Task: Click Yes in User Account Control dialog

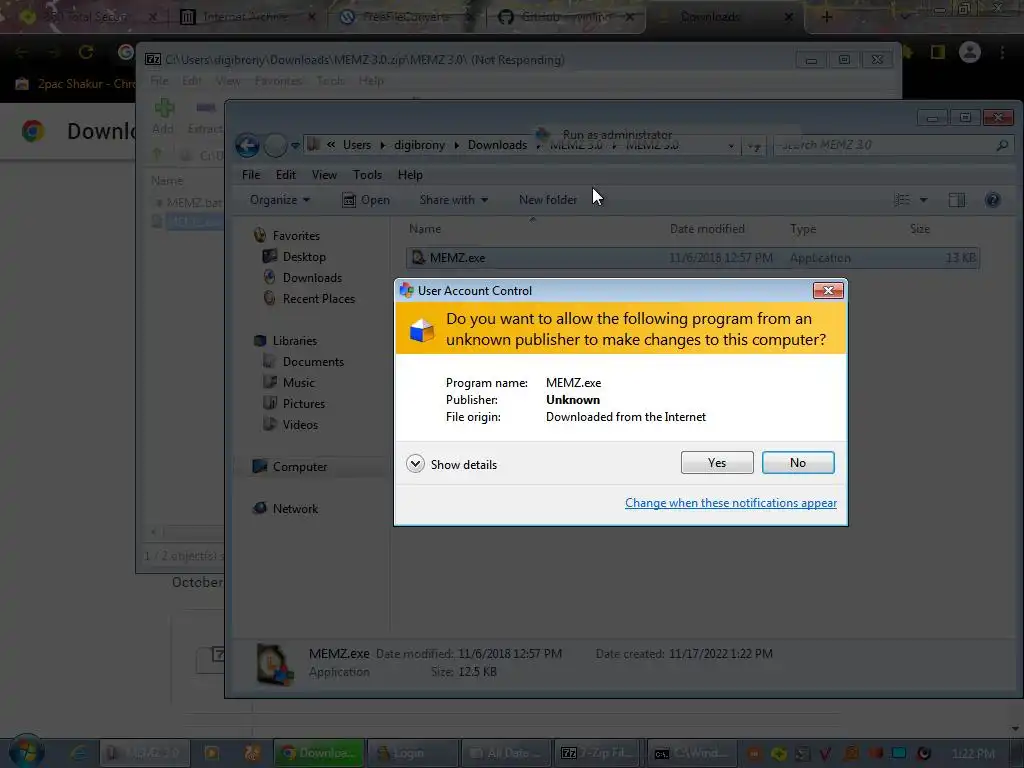Action: pos(716,462)
